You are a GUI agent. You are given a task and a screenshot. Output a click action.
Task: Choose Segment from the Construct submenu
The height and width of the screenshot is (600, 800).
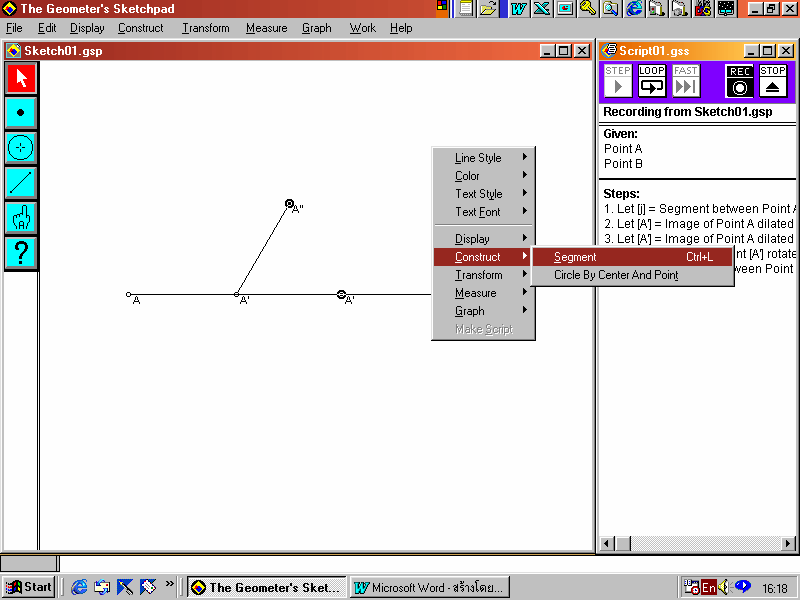pos(633,257)
